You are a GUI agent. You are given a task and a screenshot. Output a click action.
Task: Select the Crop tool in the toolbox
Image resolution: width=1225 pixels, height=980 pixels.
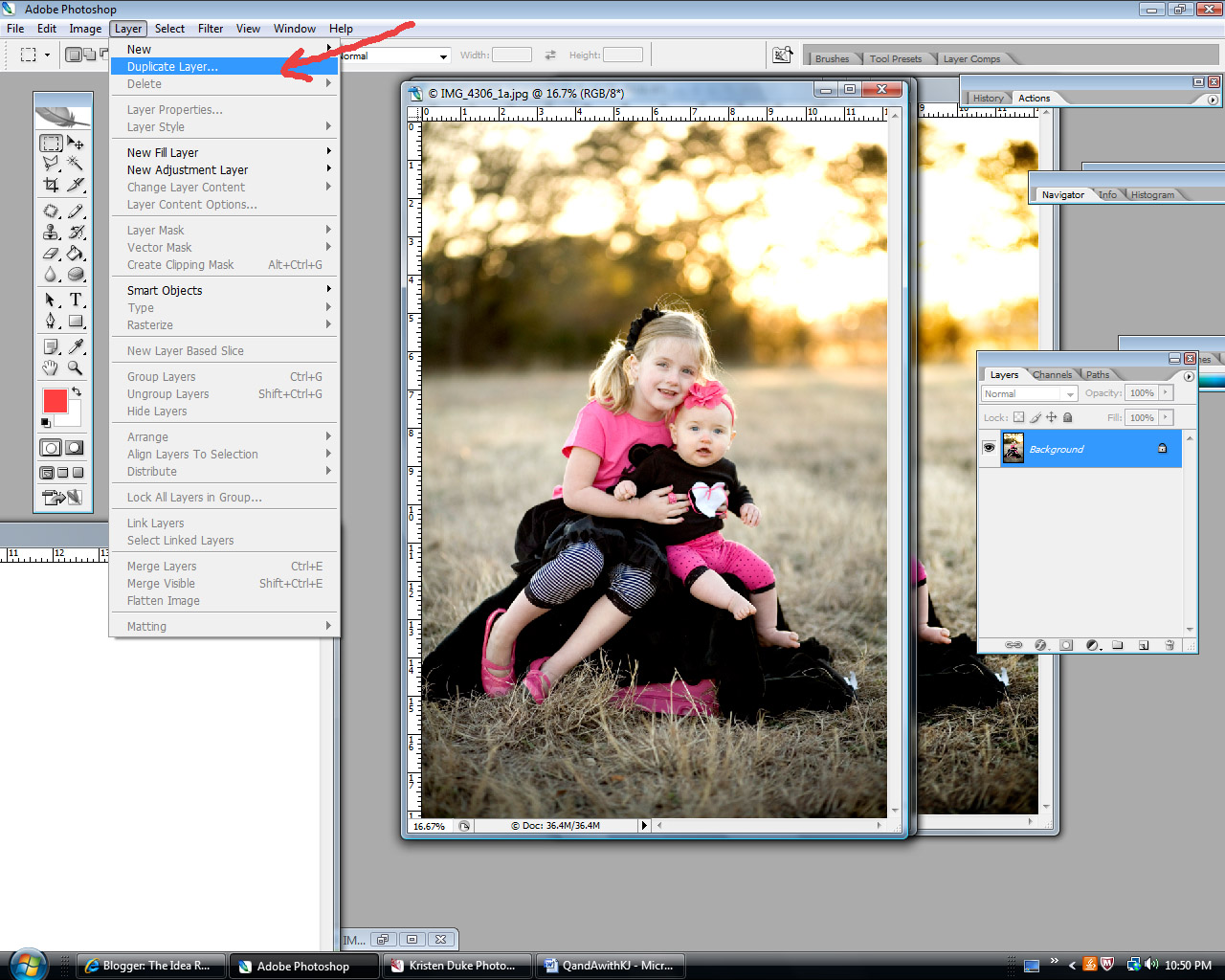click(51, 185)
